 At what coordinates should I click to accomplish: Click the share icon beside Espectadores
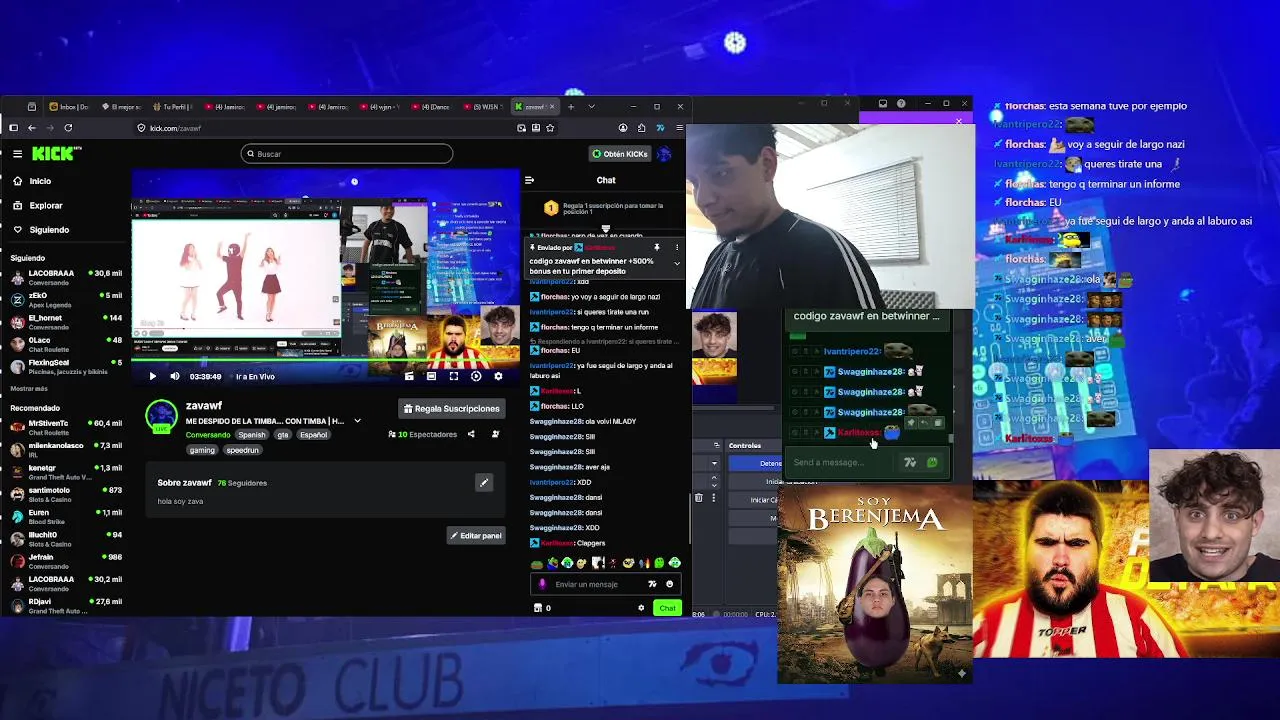pos(471,435)
